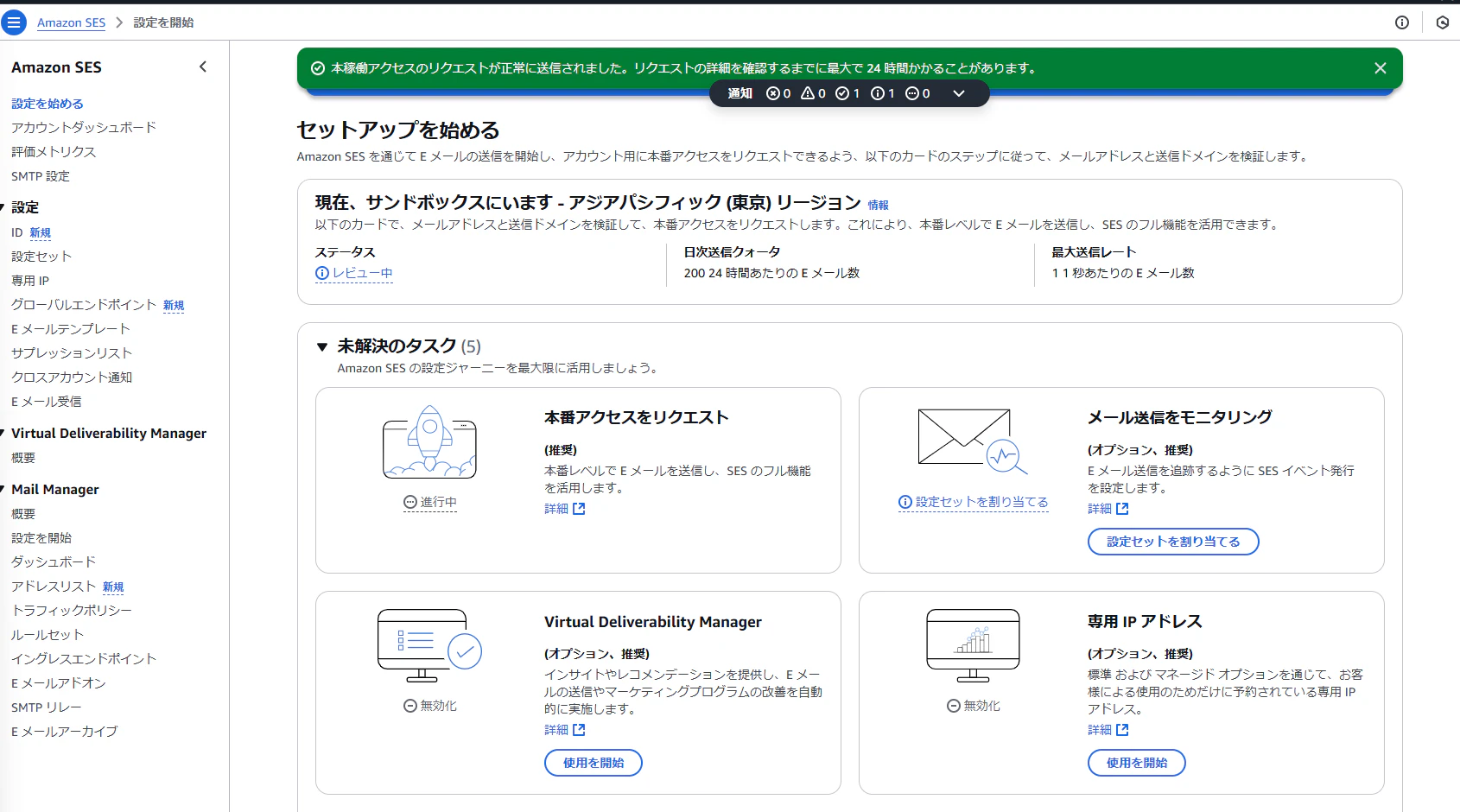This screenshot has height=812, width=1460.
Task: Click the rocket illustration in production access card
Action: point(429,441)
